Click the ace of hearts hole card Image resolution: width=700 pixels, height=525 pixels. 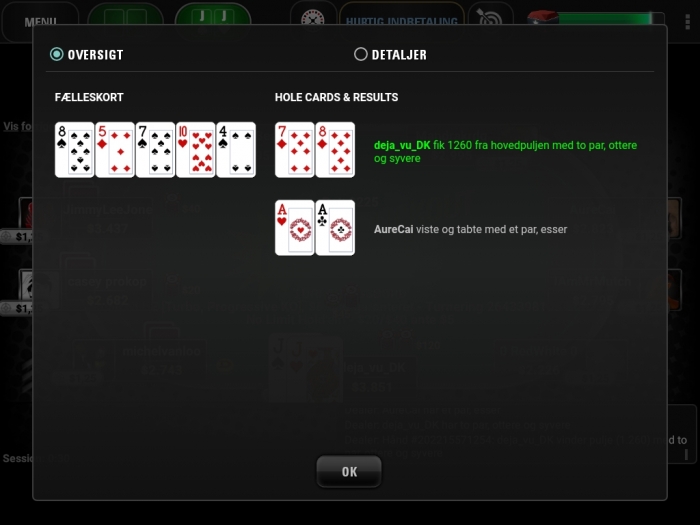(295, 228)
